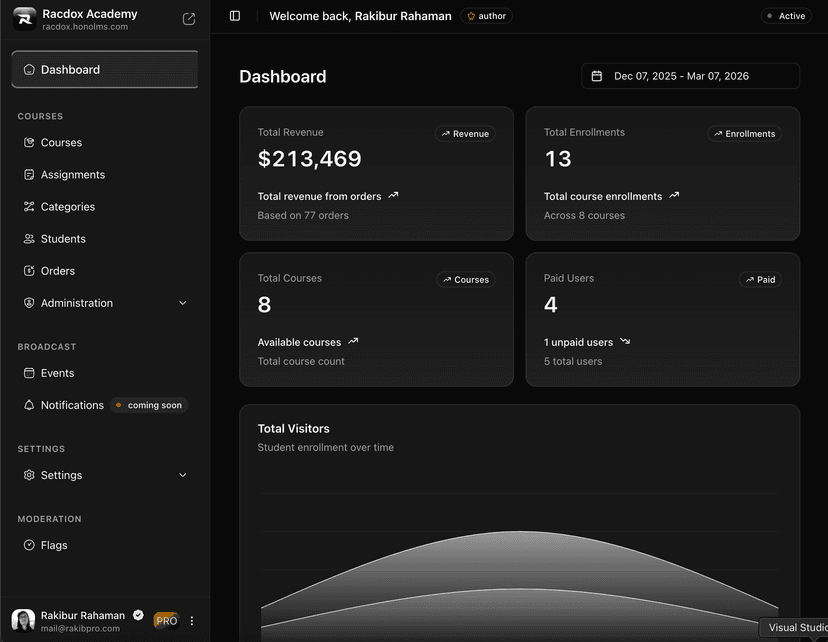Open user options three-dot menu
Viewport: 828px width, 642px height.
192,621
